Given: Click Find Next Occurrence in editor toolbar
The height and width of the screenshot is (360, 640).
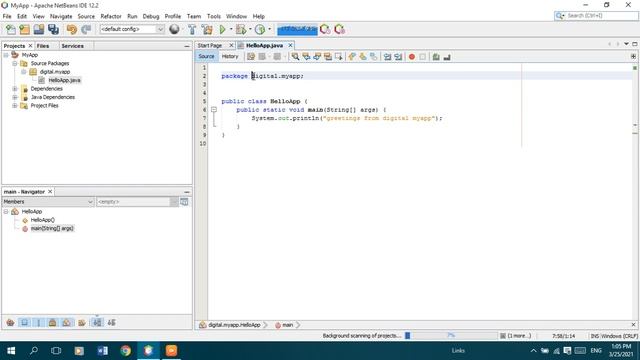Looking at the screenshot, I should point(317,57).
